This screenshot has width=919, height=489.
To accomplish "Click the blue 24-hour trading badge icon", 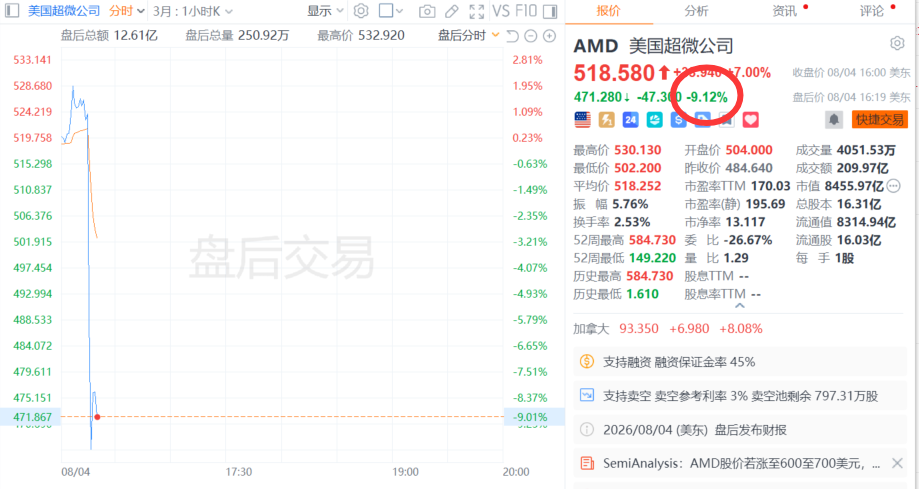I will 630,120.
